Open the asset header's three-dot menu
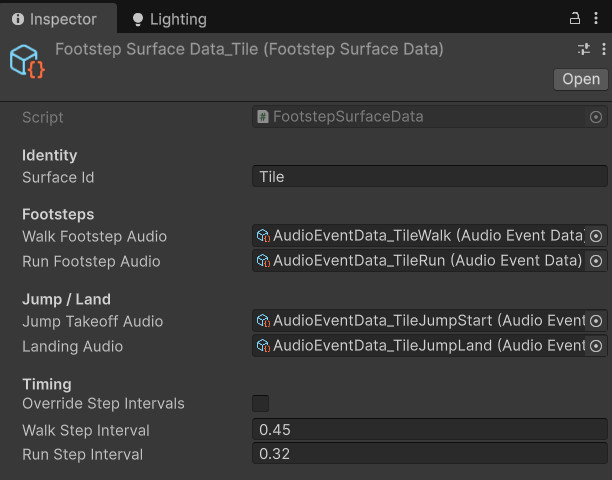 point(604,49)
